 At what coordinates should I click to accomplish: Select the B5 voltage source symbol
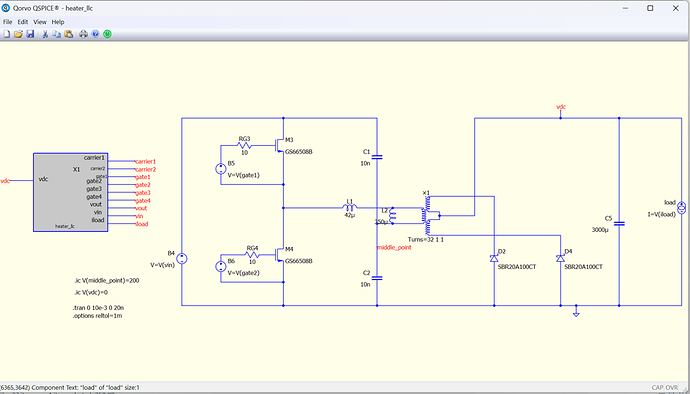pyautogui.click(x=220, y=169)
